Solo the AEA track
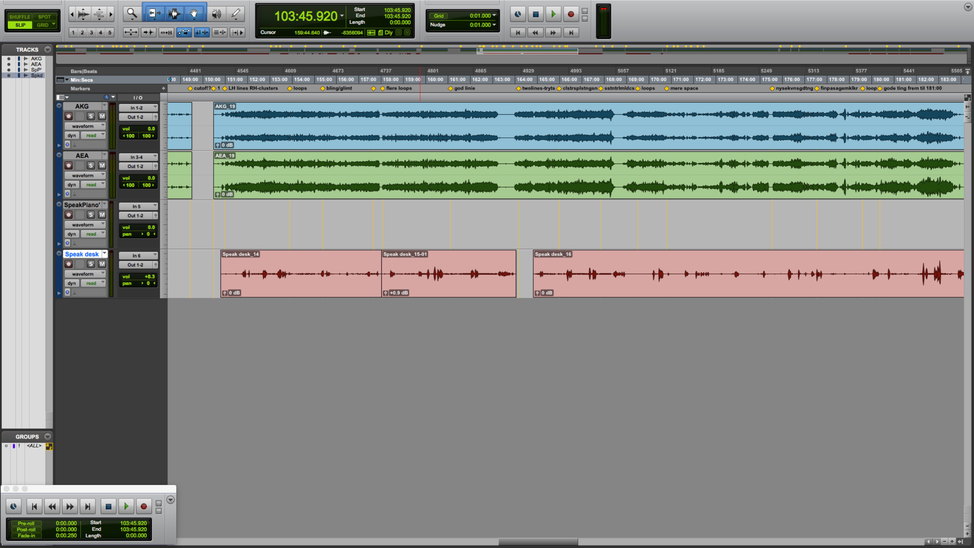This screenshot has height=548, width=974. [x=90, y=166]
